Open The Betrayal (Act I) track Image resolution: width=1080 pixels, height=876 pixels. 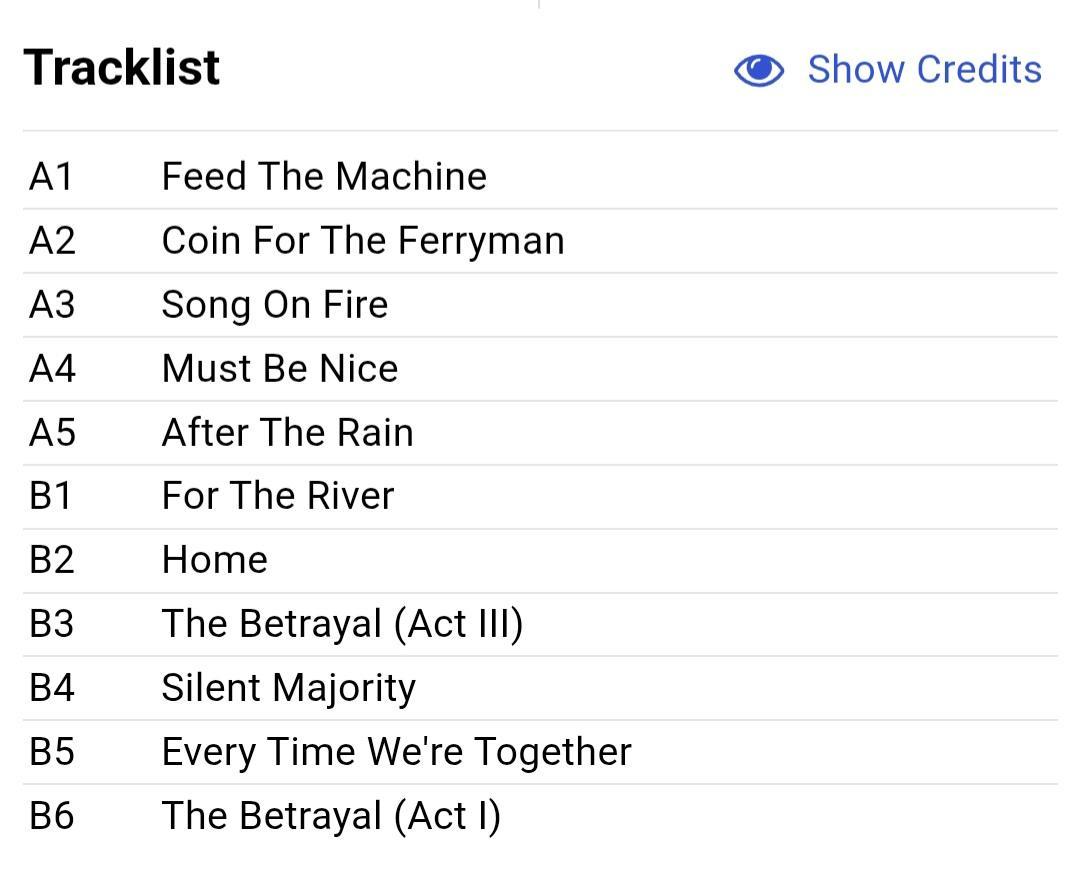tap(331, 816)
